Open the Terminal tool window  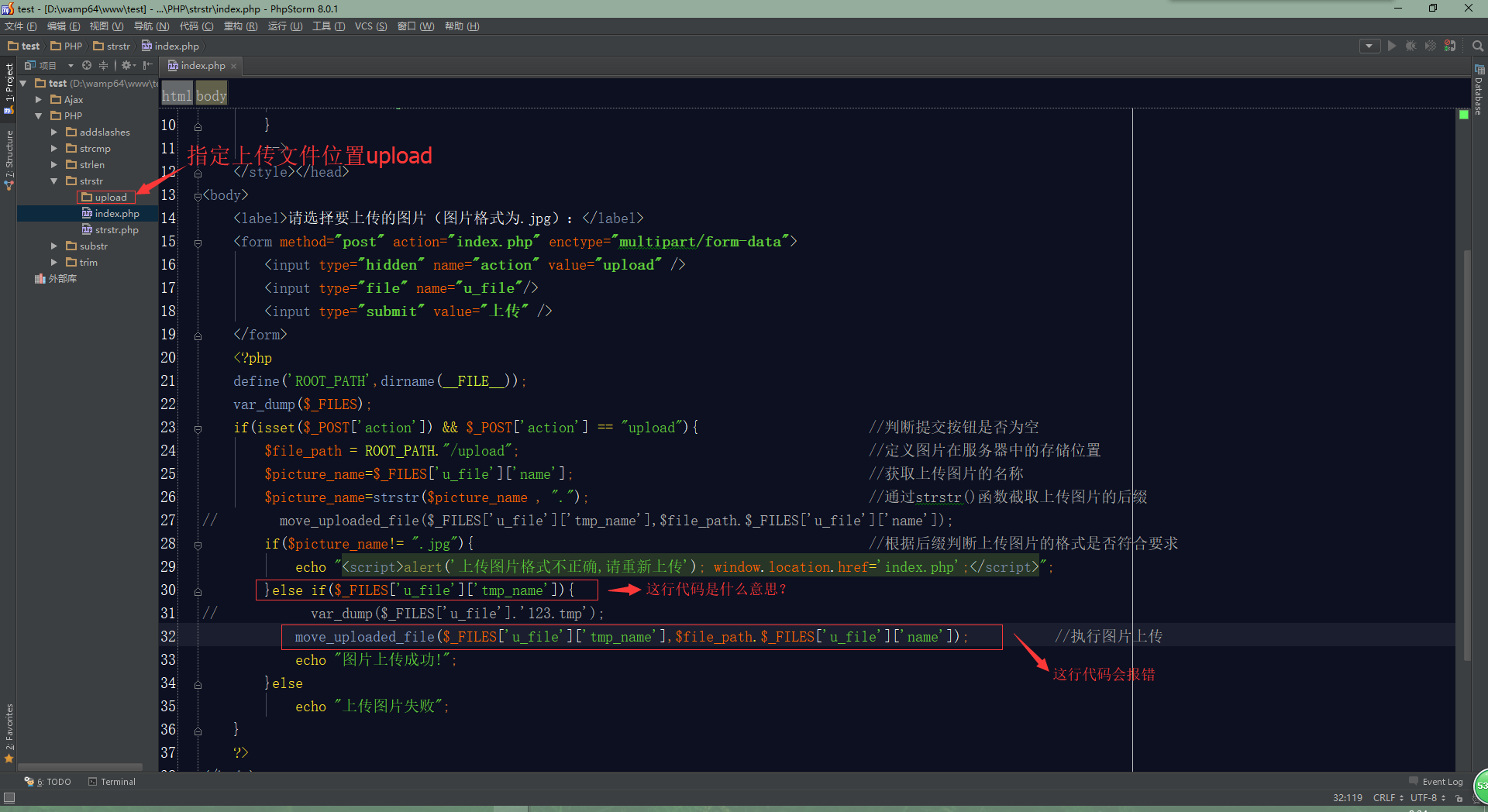(x=112, y=782)
